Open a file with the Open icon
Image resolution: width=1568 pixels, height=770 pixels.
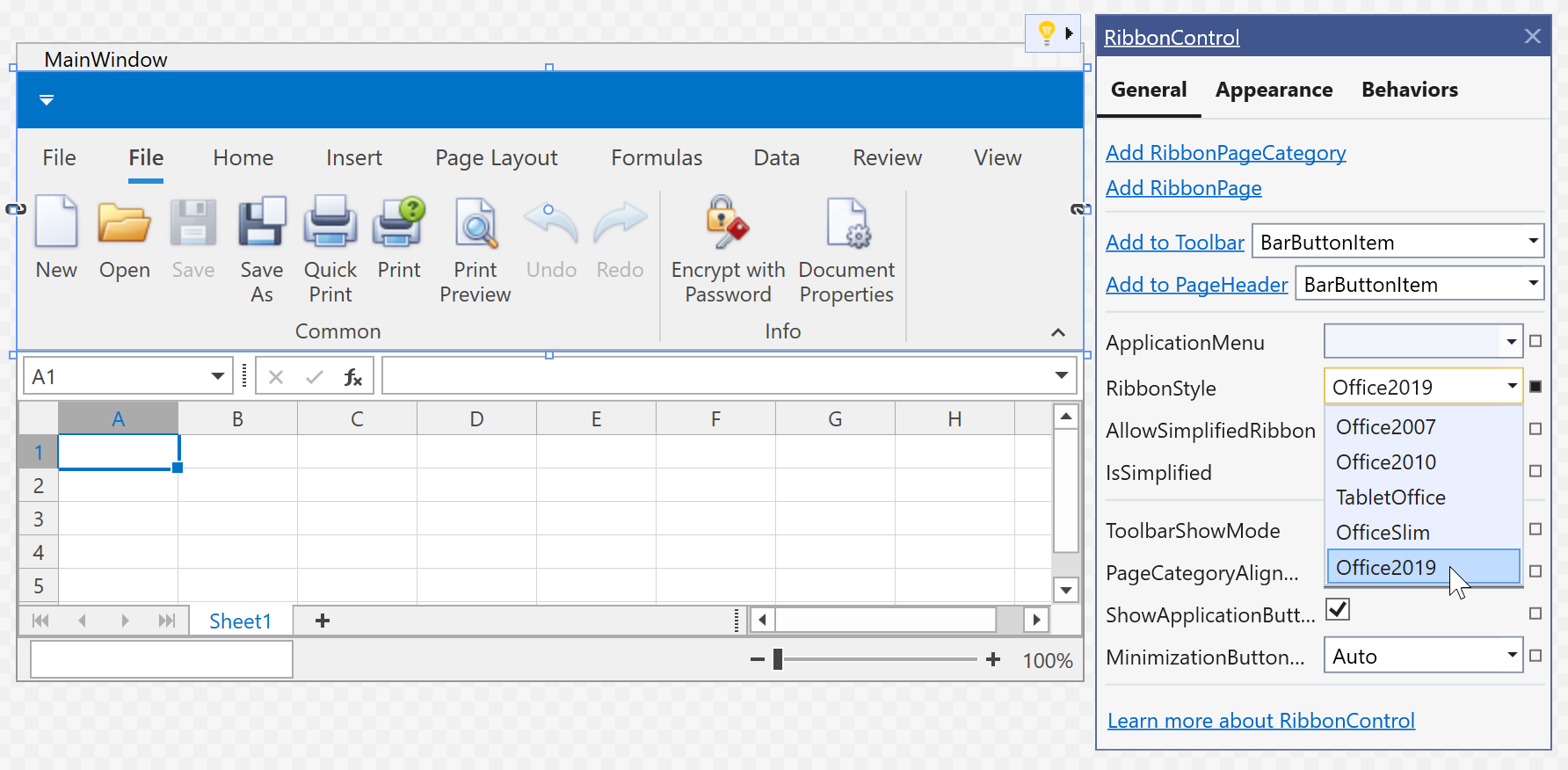(x=124, y=222)
